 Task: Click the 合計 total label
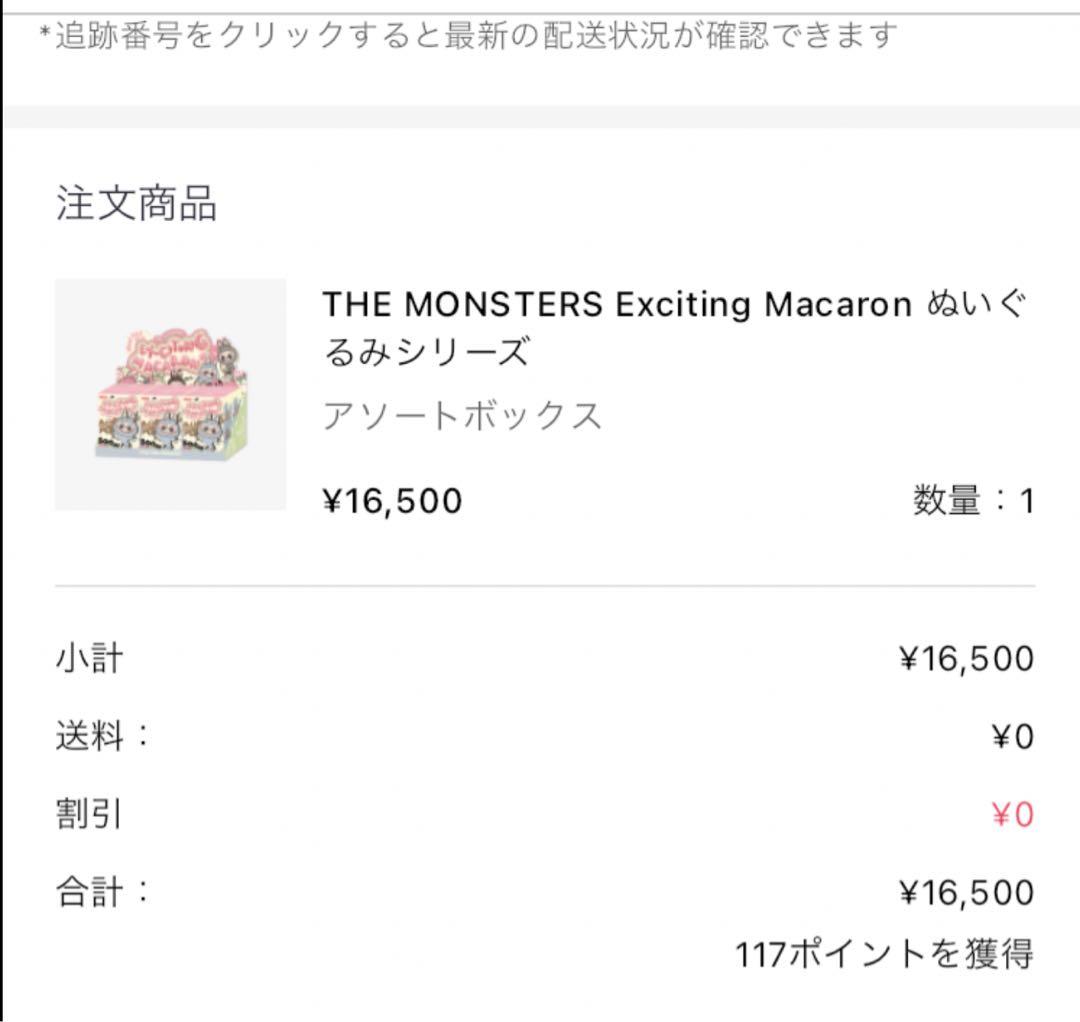click(102, 891)
